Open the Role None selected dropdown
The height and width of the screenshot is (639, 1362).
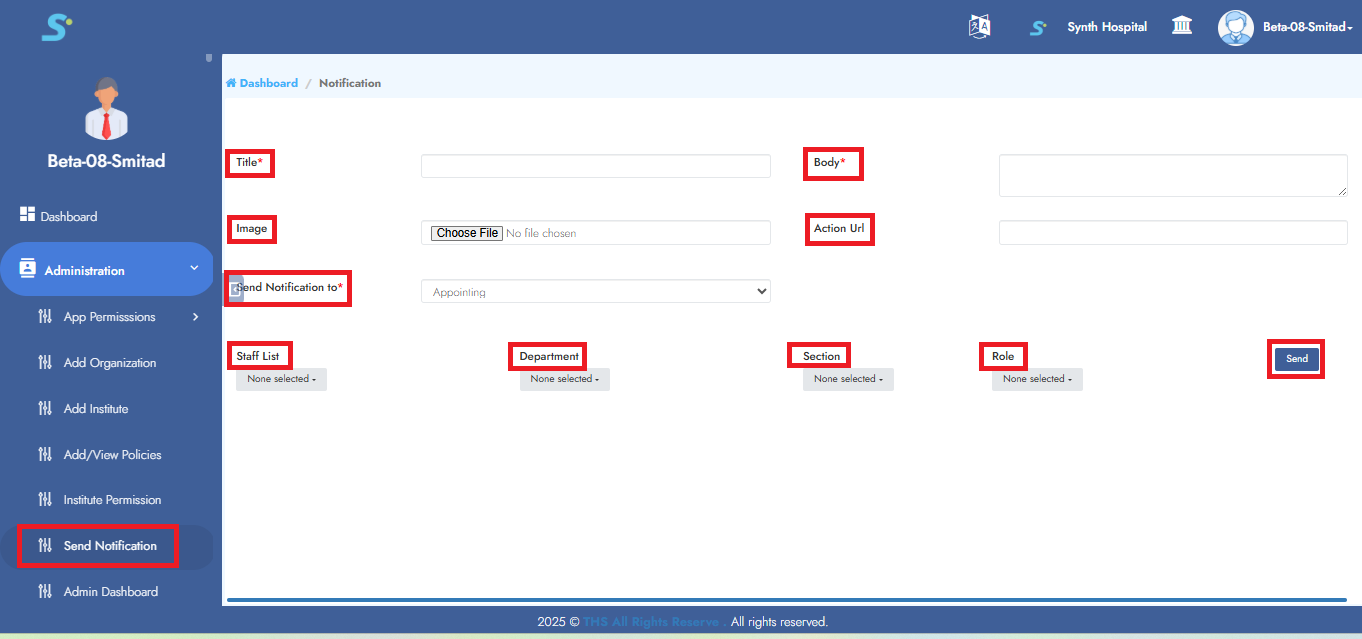click(x=1036, y=379)
